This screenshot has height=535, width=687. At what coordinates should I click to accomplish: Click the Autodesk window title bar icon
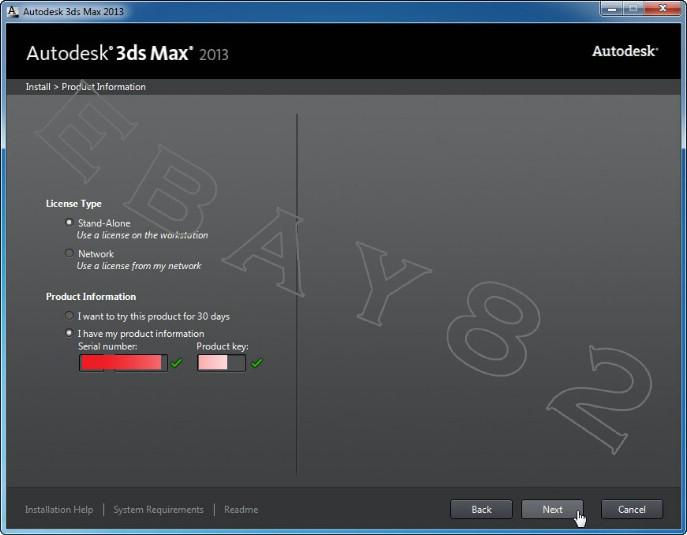click(x=13, y=11)
